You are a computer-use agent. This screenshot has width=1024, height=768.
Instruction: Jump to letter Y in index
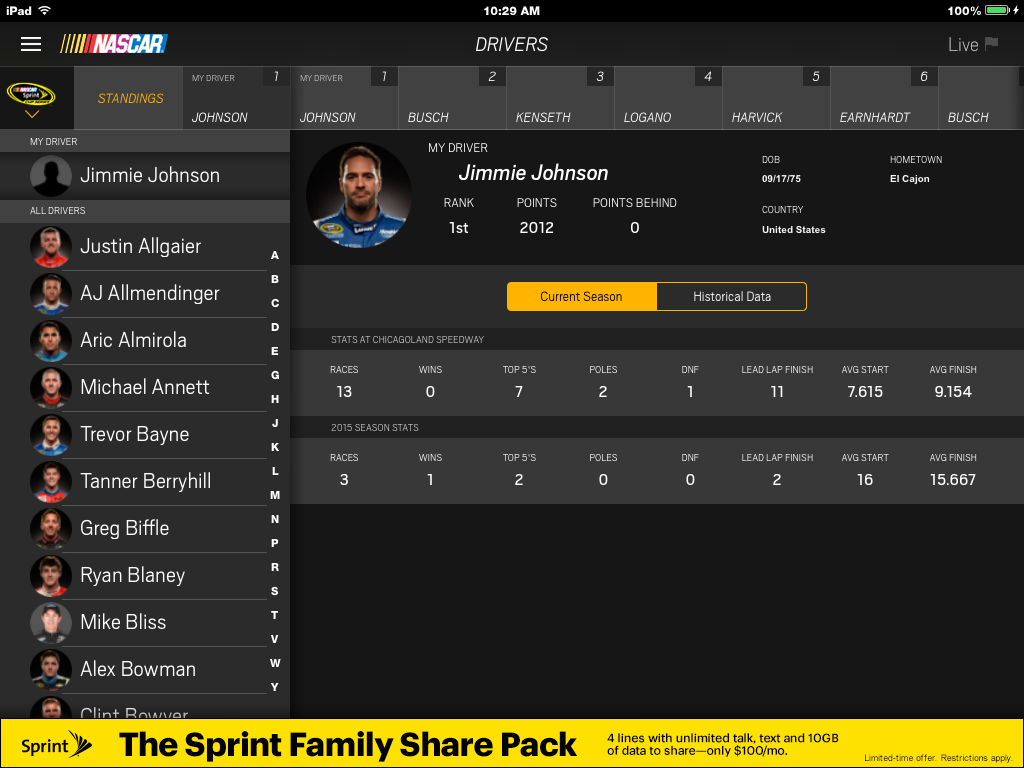[275, 687]
